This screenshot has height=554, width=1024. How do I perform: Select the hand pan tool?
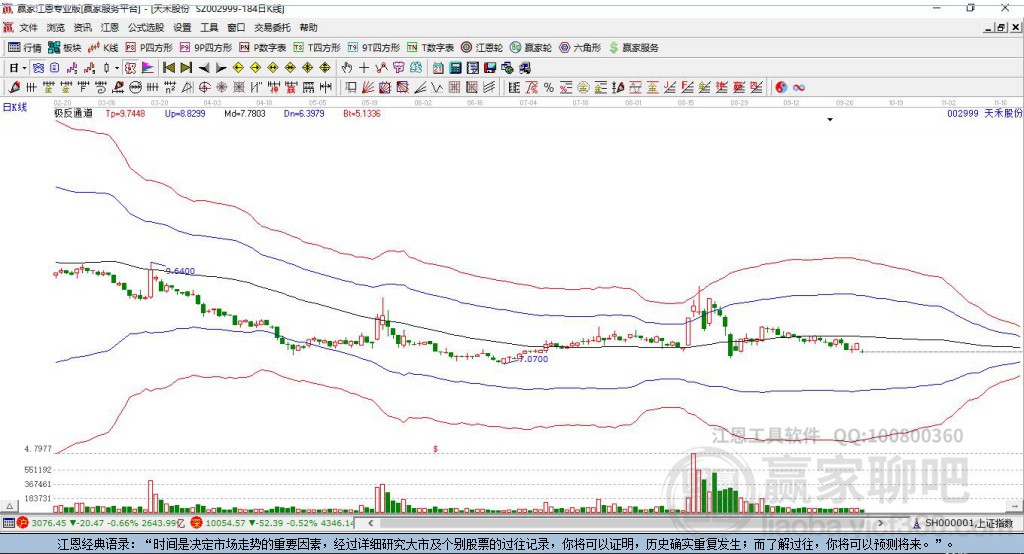coord(347,68)
